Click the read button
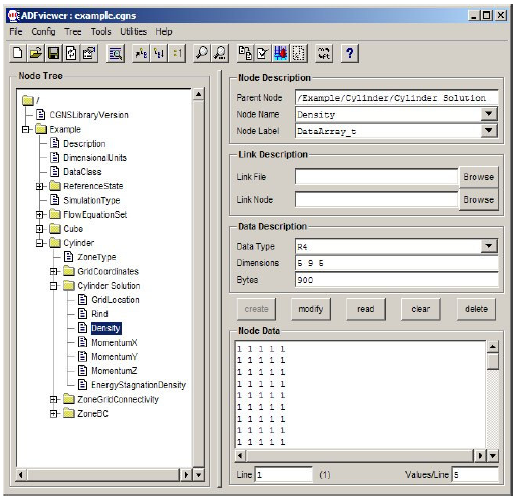Screen dimensions: 516x499 [366, 309]
